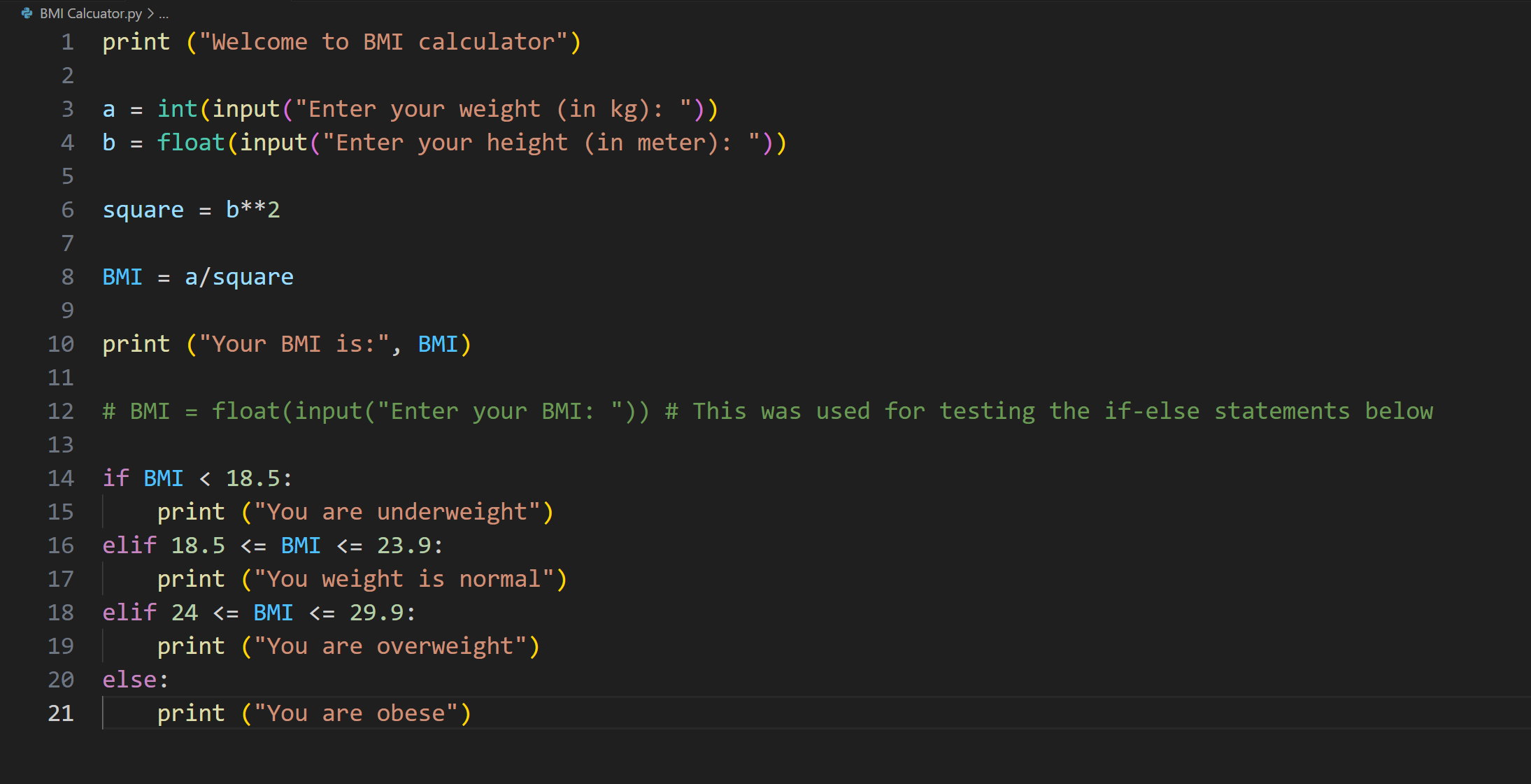This screenshot has height=784, width=1531.
Task: Click the else keyword on line 20
Action: point(130,680)
